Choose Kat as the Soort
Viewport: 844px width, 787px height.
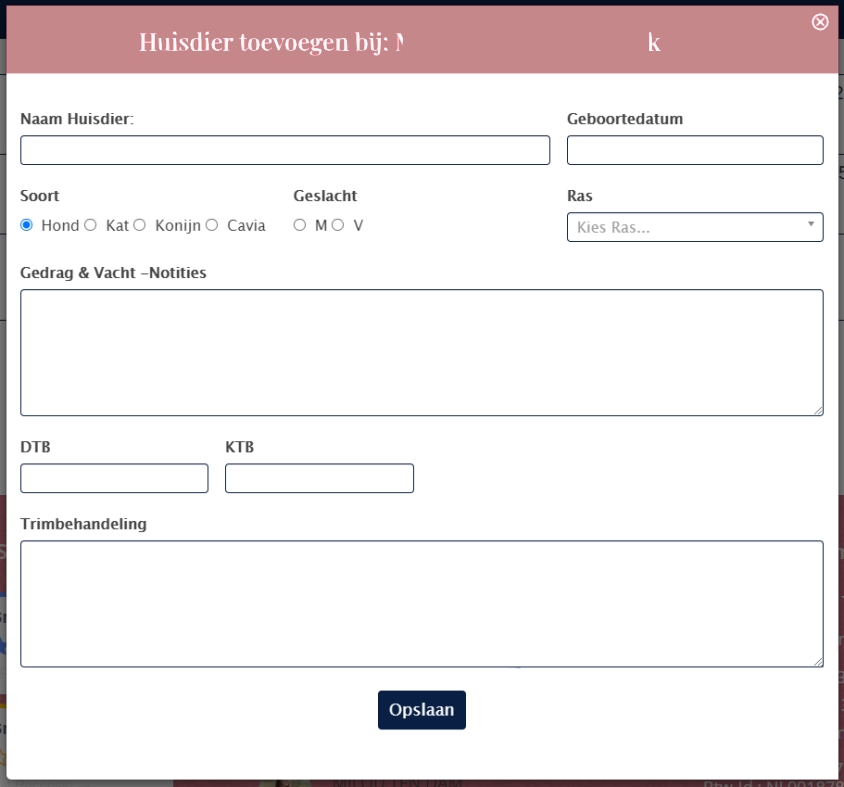pos(91,226)
